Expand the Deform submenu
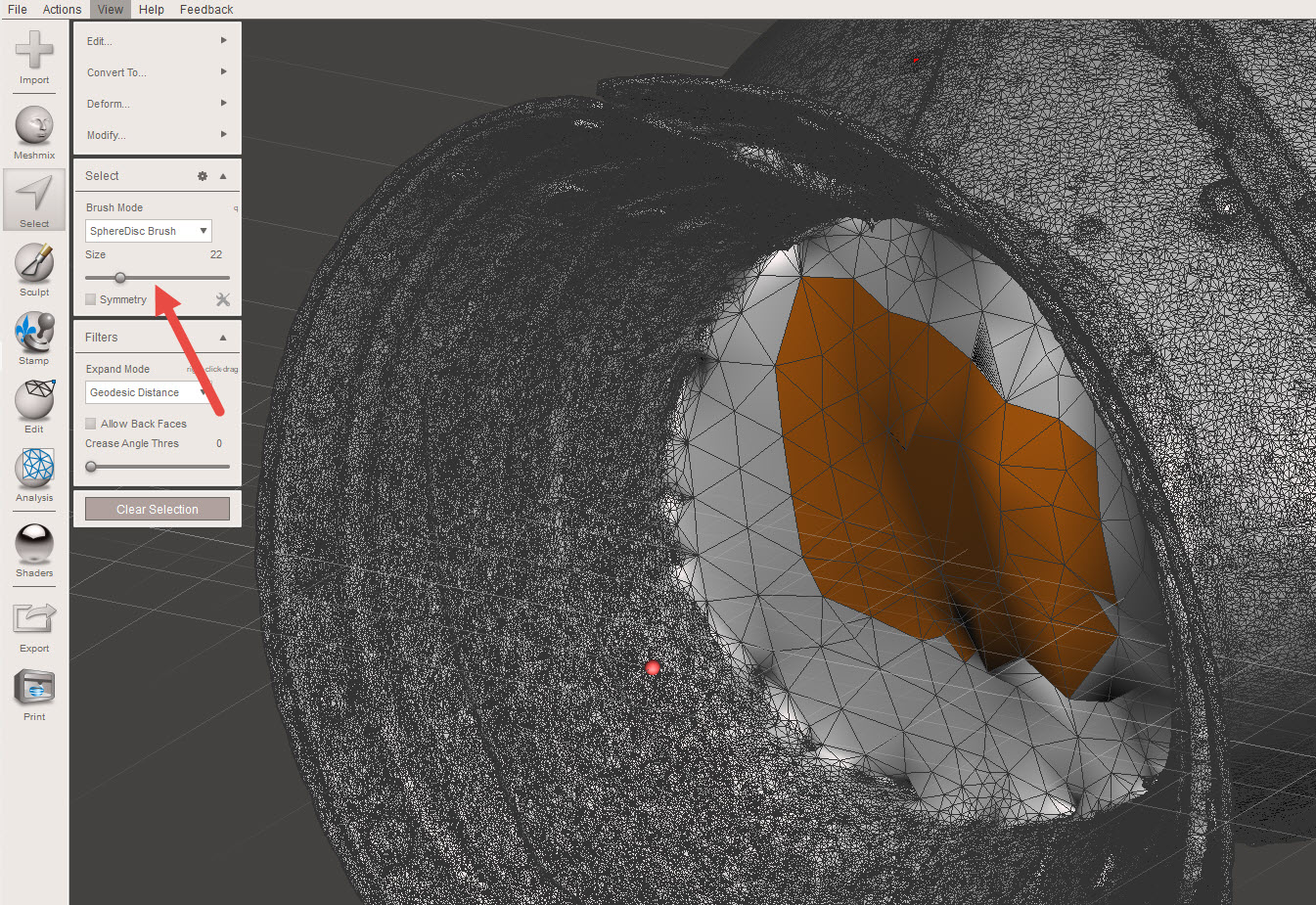 (157, 104)
